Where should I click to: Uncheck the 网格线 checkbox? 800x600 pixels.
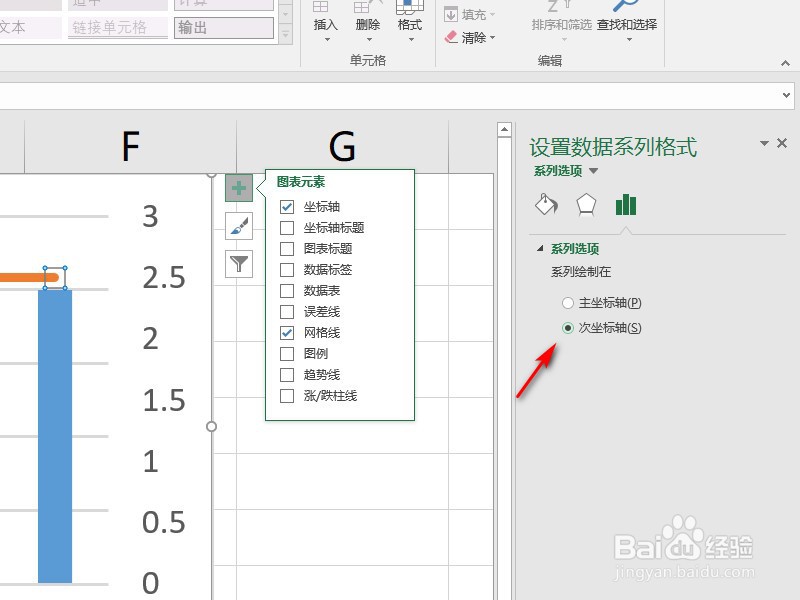click(285, 332)
